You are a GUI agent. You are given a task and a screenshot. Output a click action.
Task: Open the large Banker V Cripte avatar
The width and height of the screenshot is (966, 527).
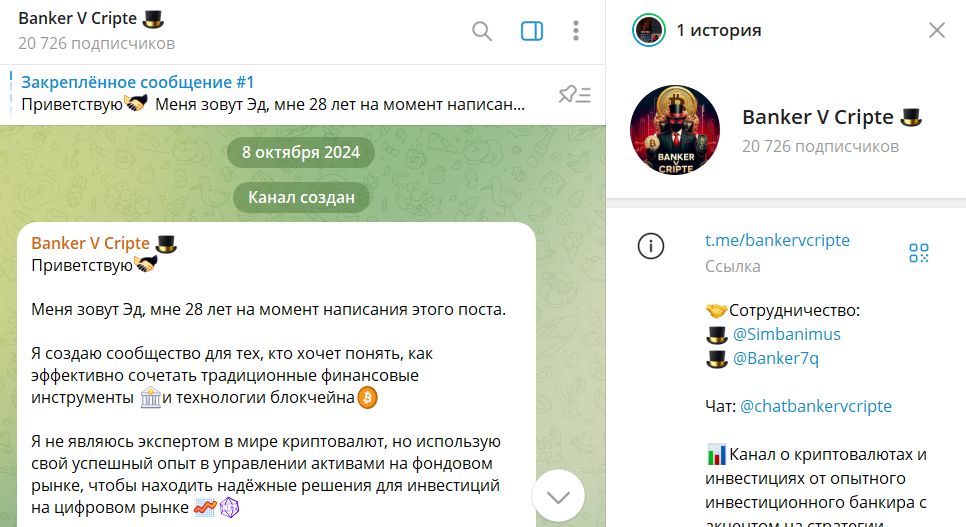coord(675,130)
